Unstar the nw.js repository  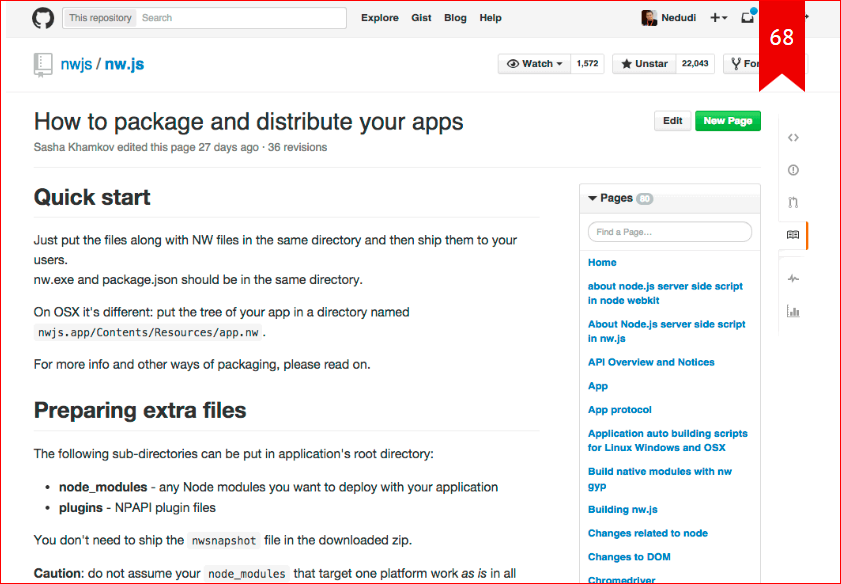coord(644,64)
